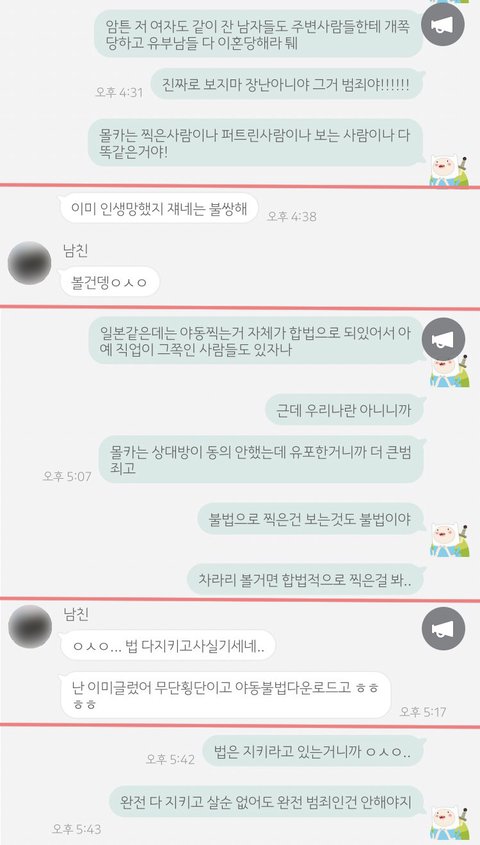Viewport: 480px width, 845px height.
Task: Select the 남친 name above 볼건뎅ㅇㅅㅇ
Action: (75, 251)
